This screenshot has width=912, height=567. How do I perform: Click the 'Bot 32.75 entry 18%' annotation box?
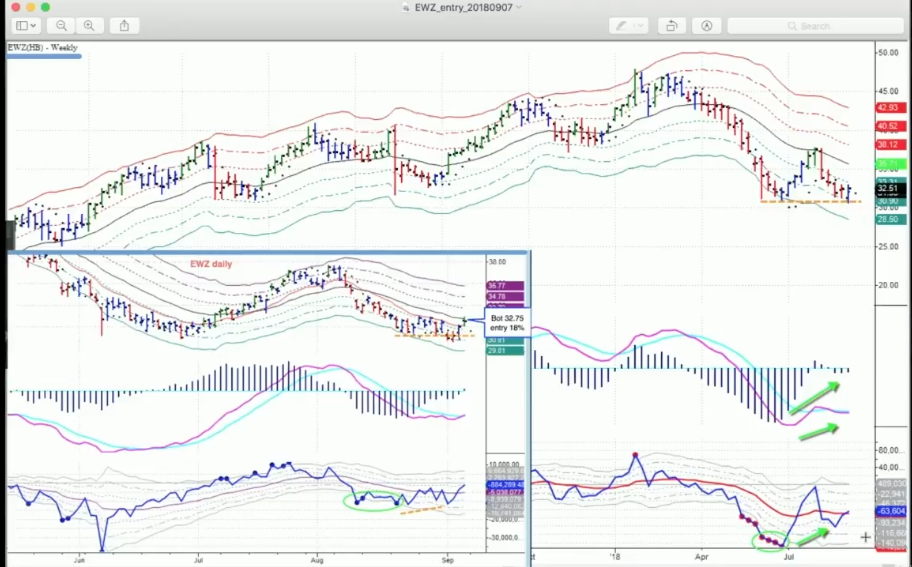click(x=507, y=322)
